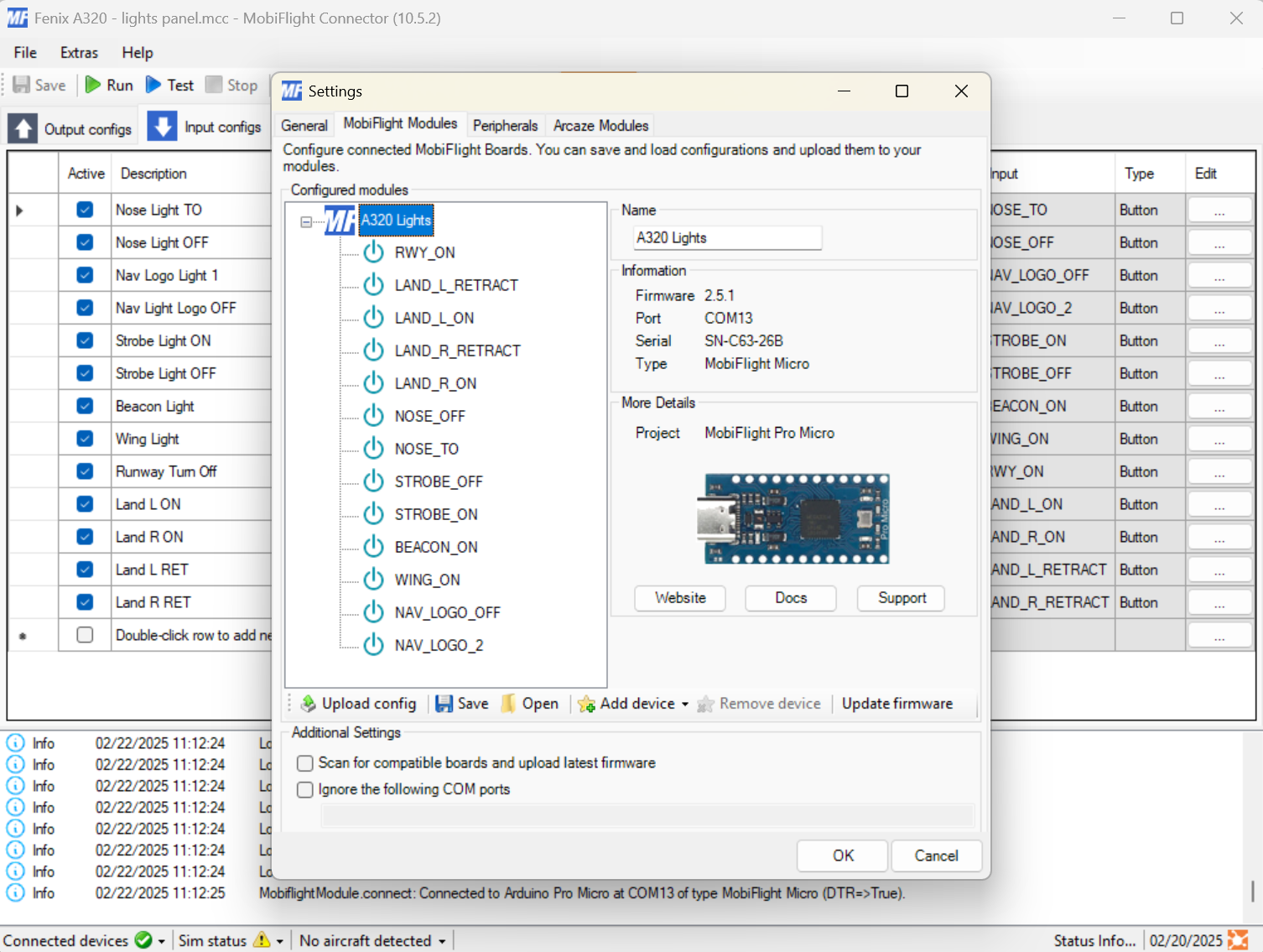Screen dimensions: 1263x952
Task: Uncheck Active for Nose Light TO row
Action: (85, 210)
